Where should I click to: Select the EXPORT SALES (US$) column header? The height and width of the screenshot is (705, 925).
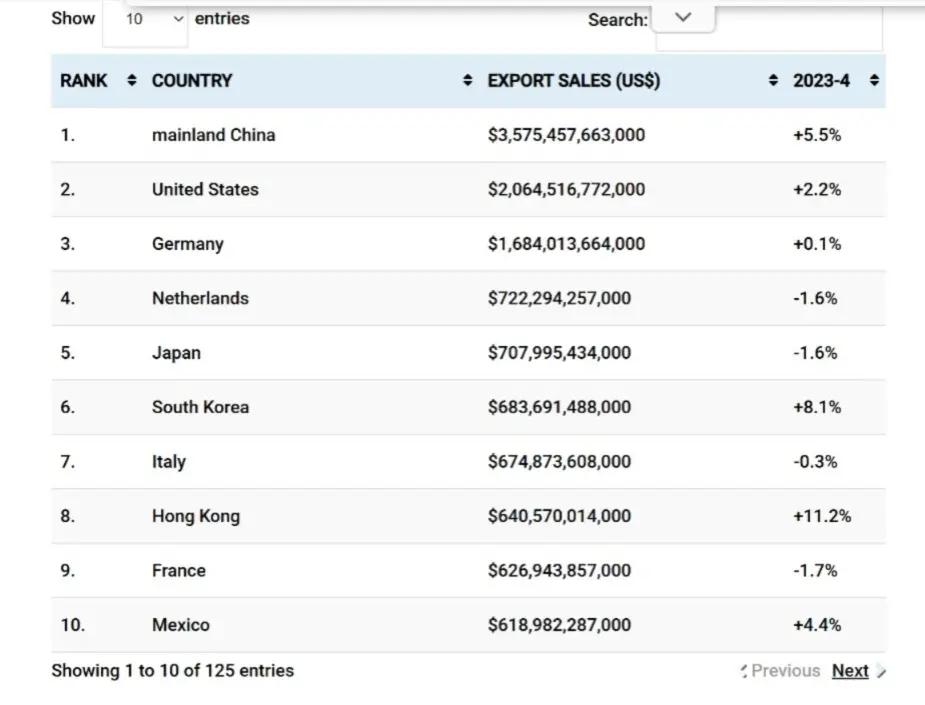574,81
